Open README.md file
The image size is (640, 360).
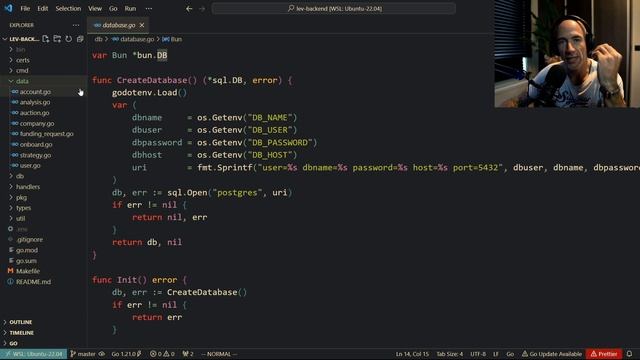[x=33, y=282]
